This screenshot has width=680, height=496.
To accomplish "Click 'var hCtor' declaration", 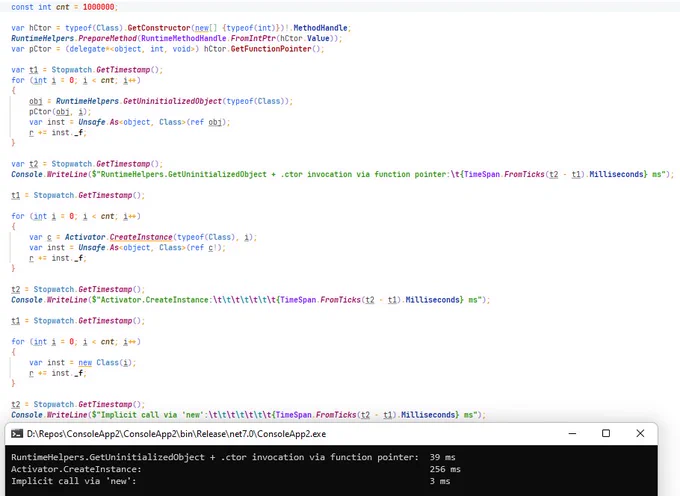I will point(31,28).
